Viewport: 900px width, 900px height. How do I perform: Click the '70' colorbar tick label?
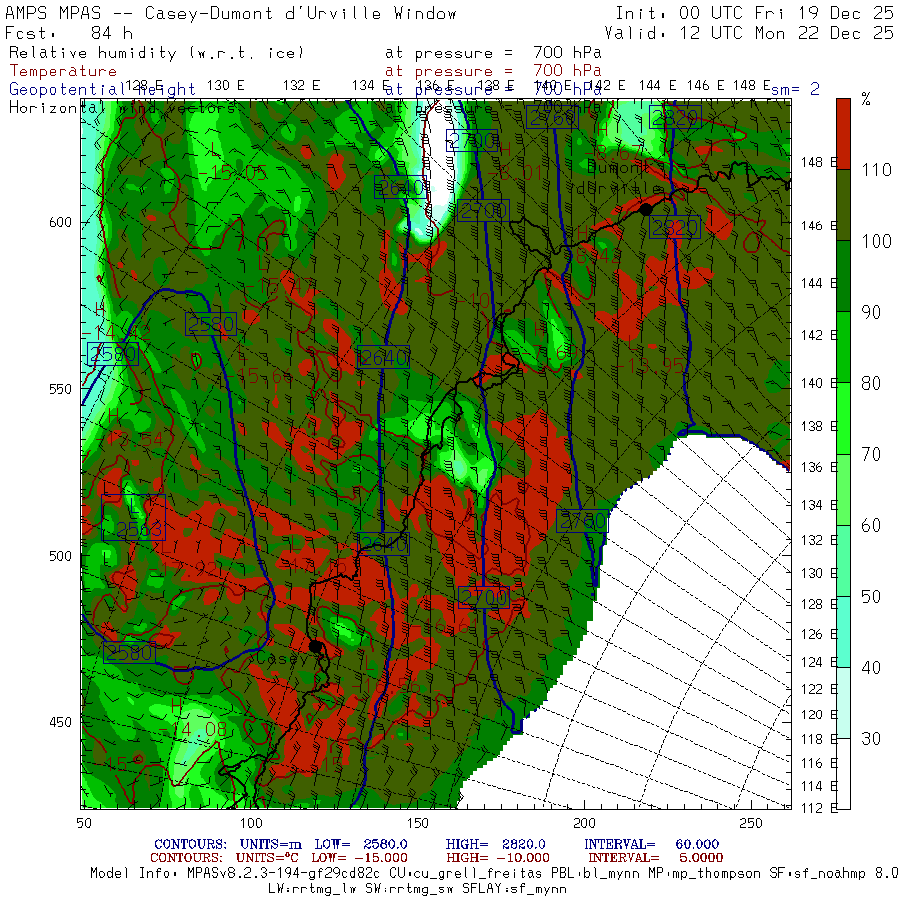pyautogui.click(x=871, y=455)
